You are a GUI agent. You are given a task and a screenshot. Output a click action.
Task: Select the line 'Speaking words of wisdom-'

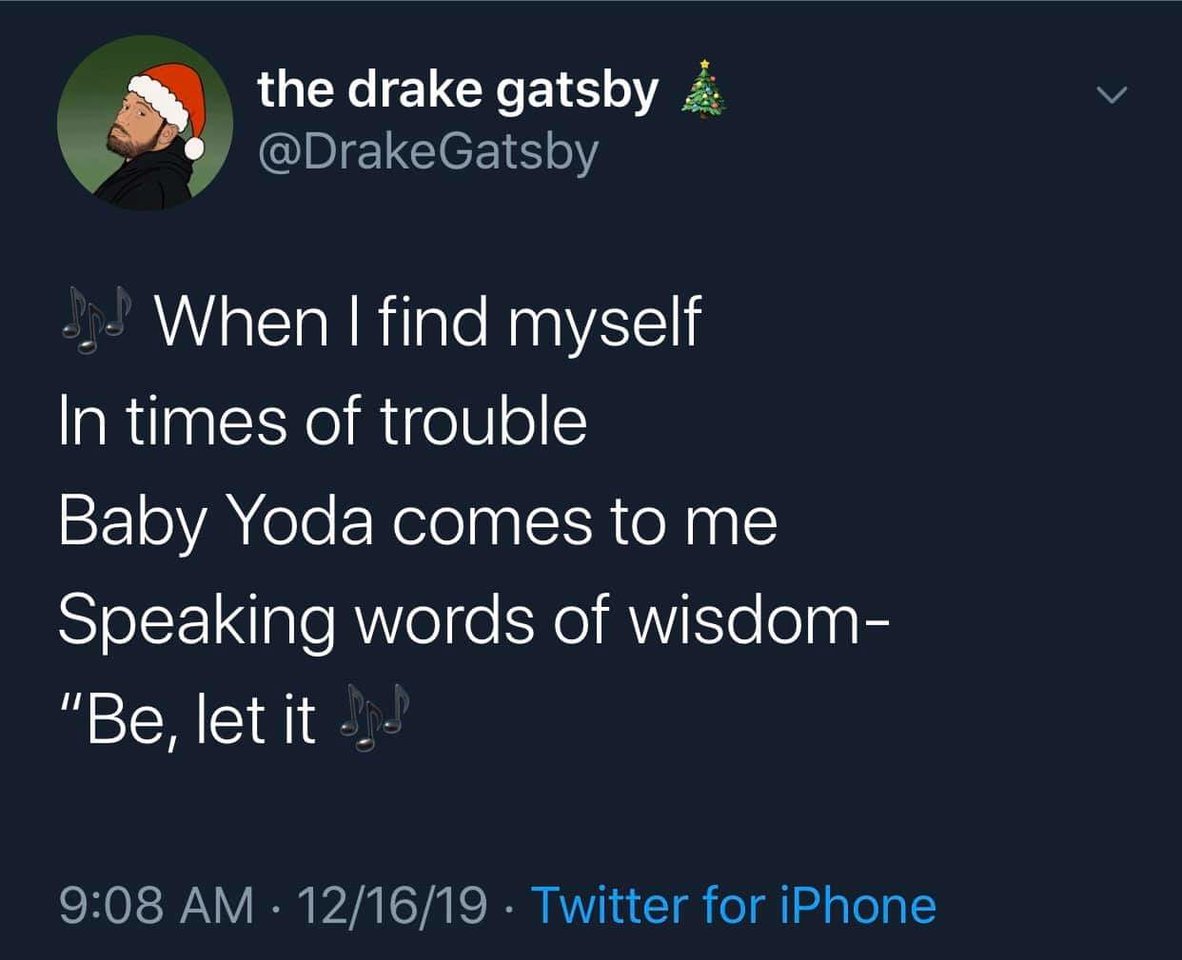(473, 622)
